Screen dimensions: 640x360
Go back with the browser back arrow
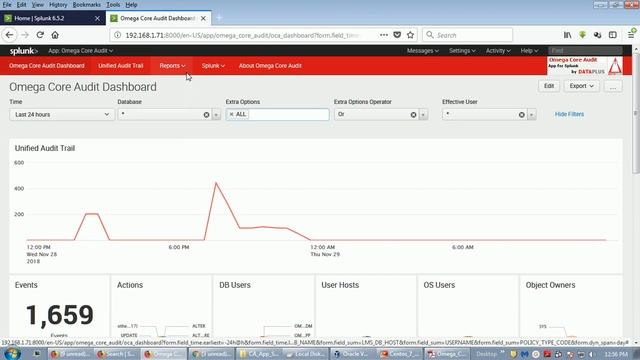click(x=9, y=35)
